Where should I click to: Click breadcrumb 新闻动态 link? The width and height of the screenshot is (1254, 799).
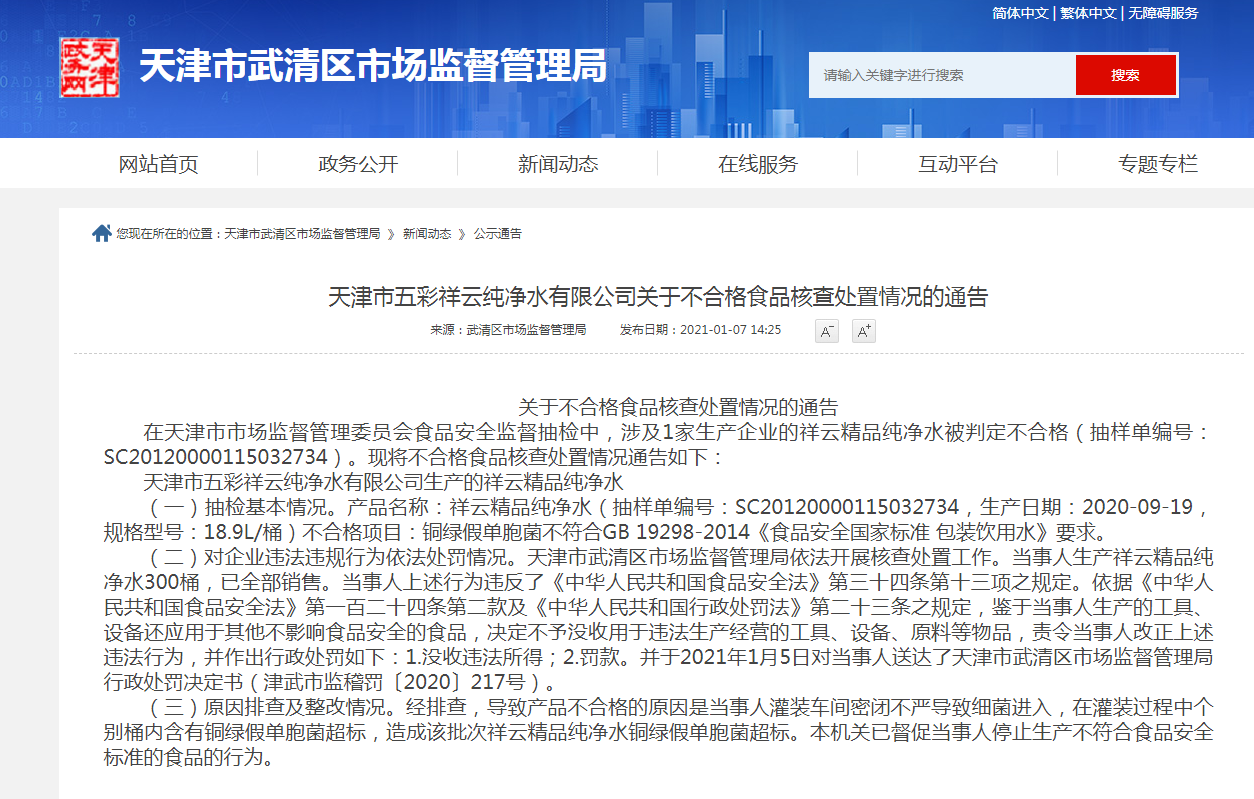click(x=427, y=233)
